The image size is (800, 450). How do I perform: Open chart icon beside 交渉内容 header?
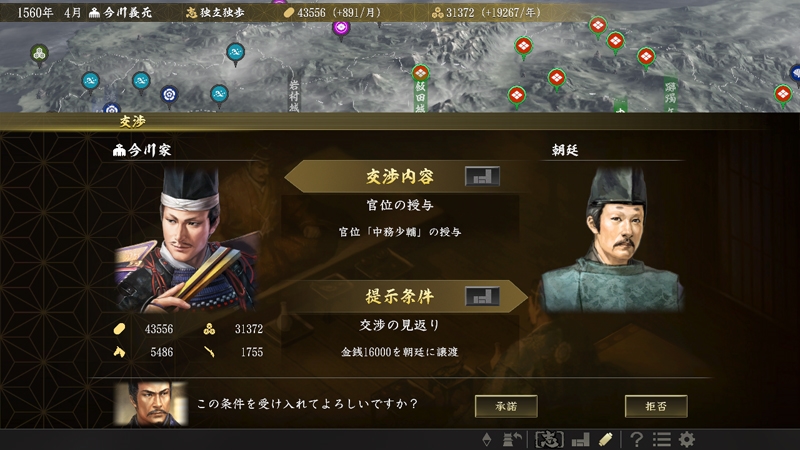(482, 177)
